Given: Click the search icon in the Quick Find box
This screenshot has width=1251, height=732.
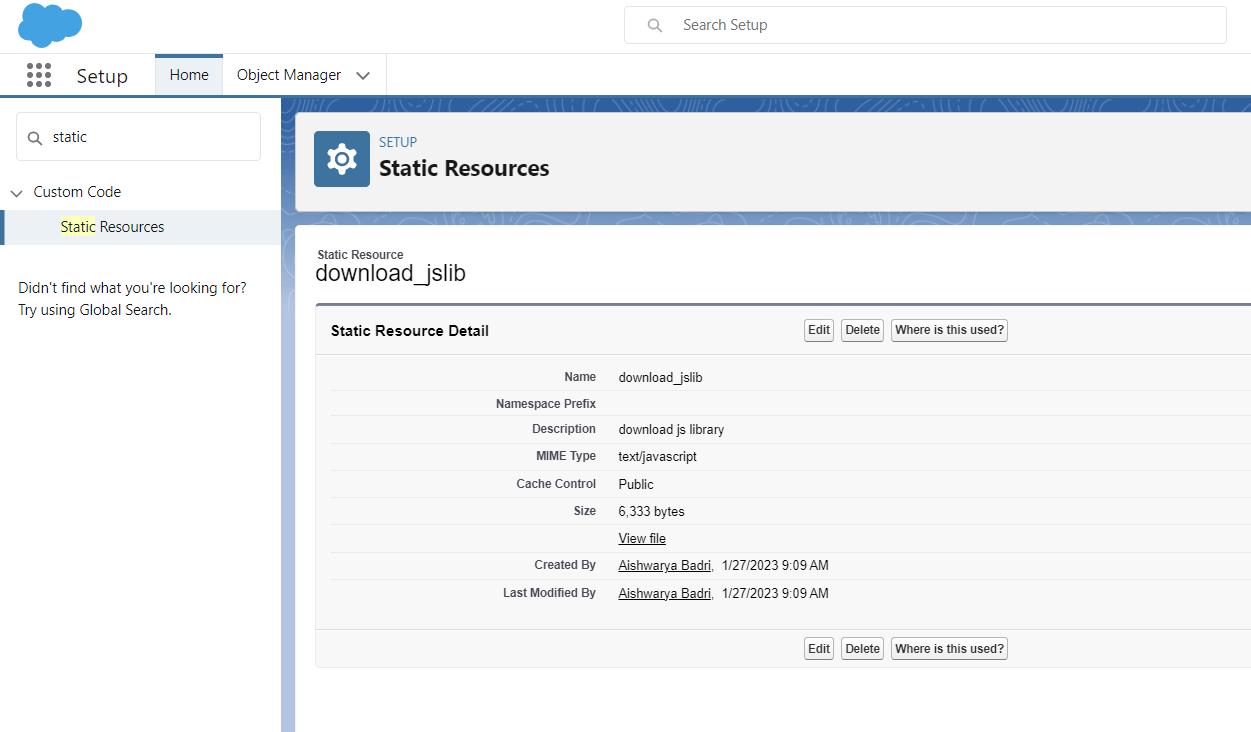Looking at the screenshot, I should click(x=33, y=136).
